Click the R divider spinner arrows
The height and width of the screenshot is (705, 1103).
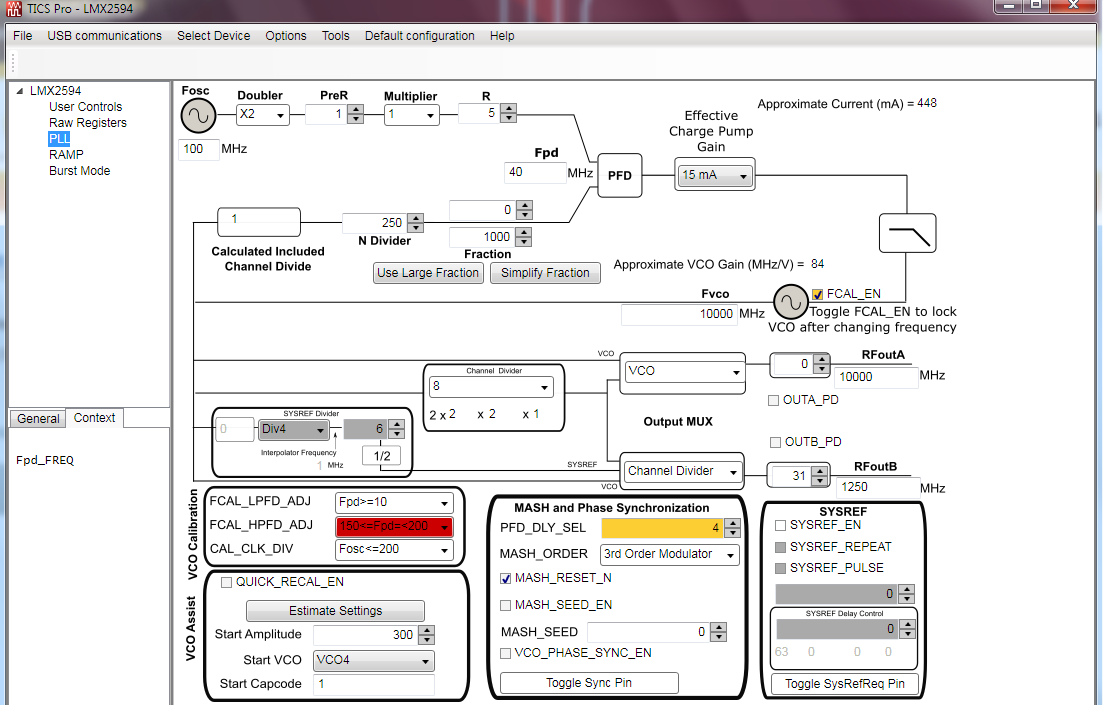[509, 113]
